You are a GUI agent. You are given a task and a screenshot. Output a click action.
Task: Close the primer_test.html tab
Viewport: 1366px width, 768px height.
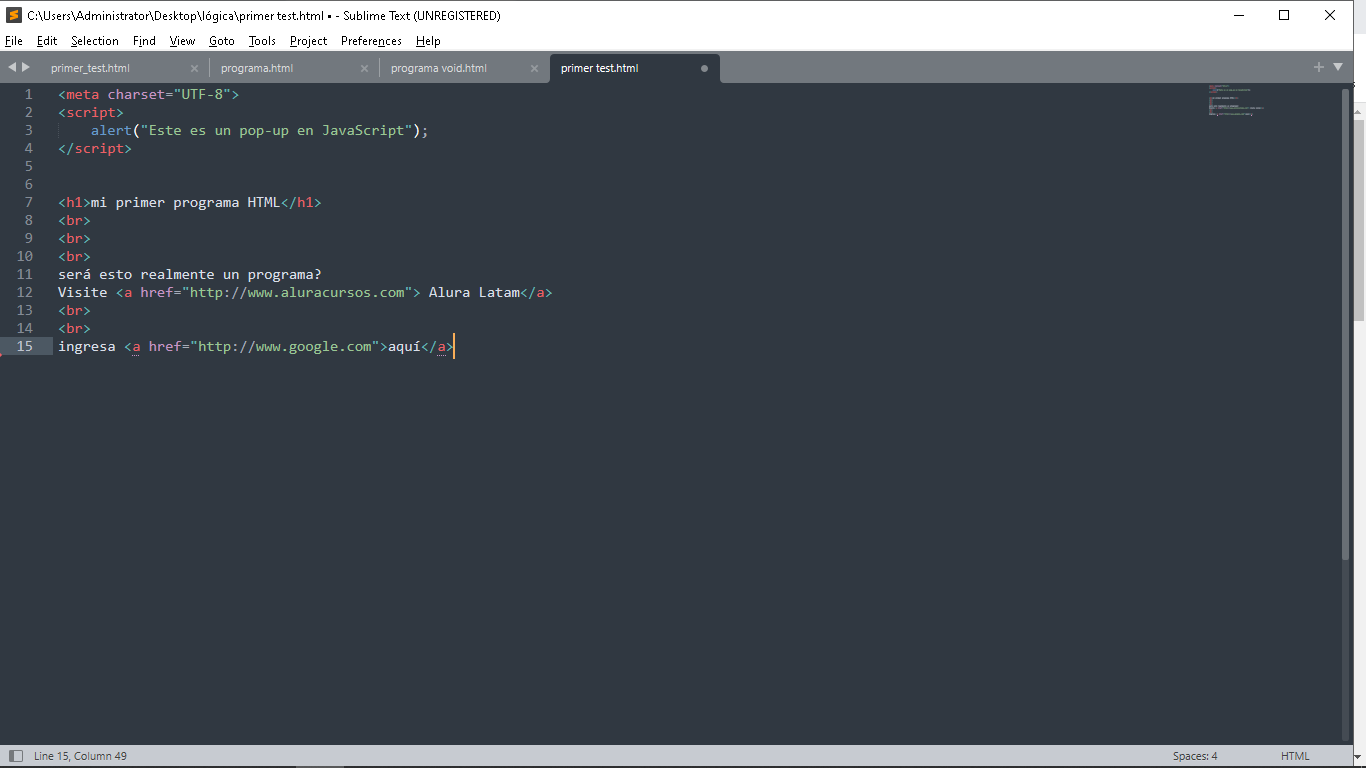194,69
